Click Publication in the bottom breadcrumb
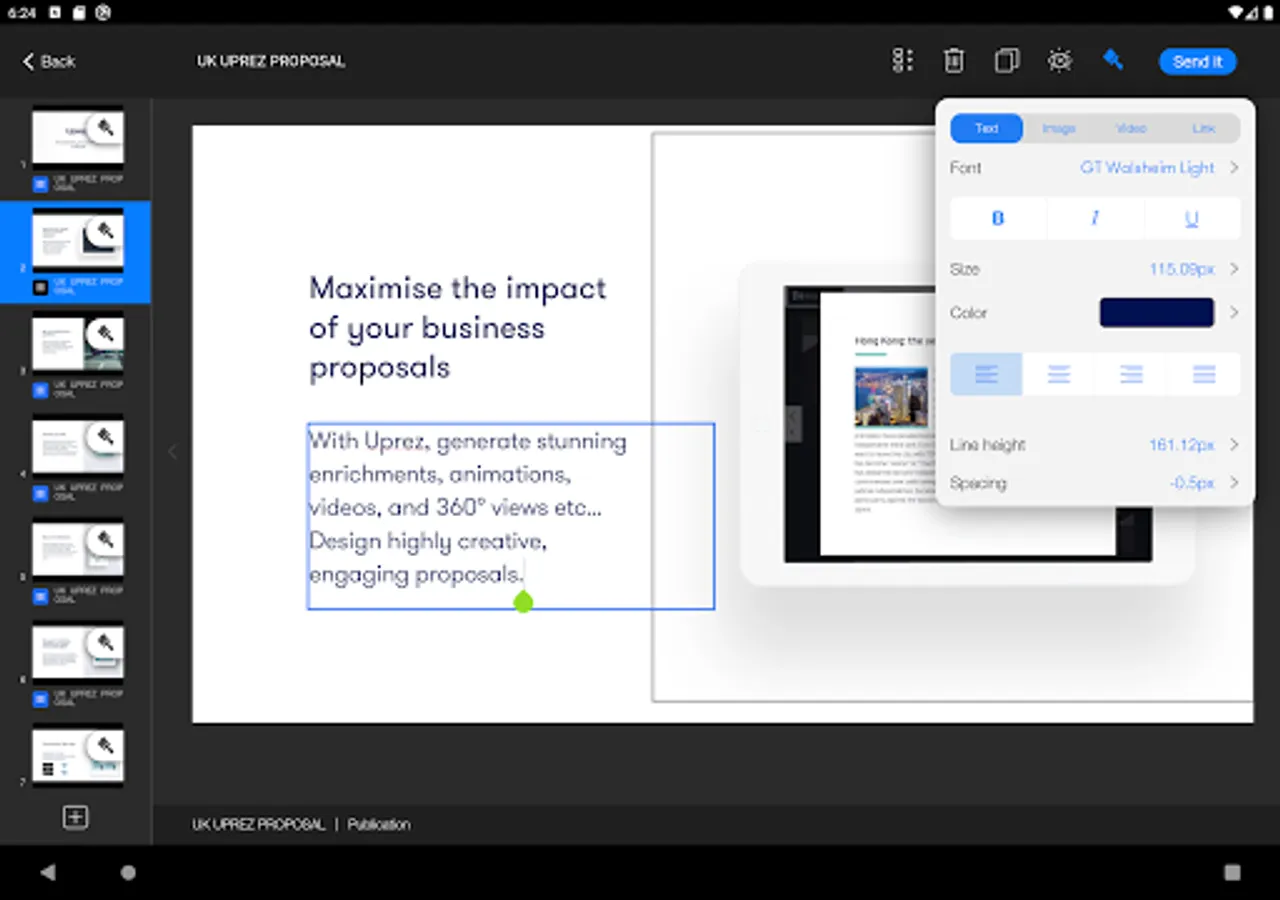Viewport: 1280px width, 900px height. [x=379, y=825]
